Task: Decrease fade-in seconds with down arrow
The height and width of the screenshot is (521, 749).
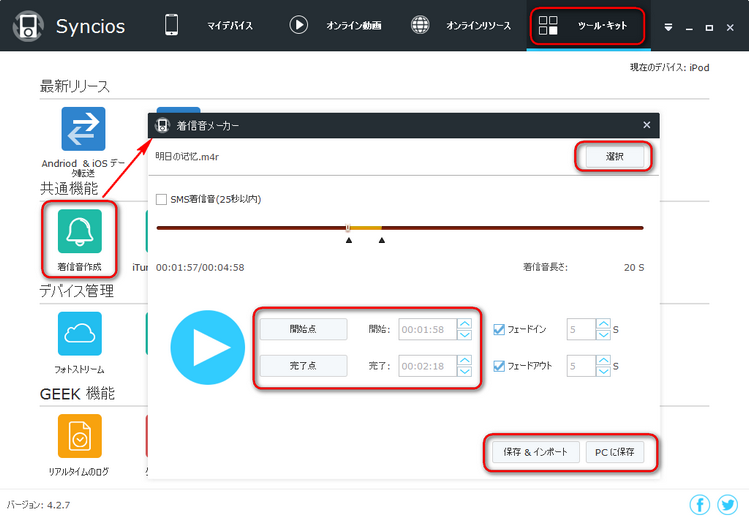Action: click(x=603, y=335)
